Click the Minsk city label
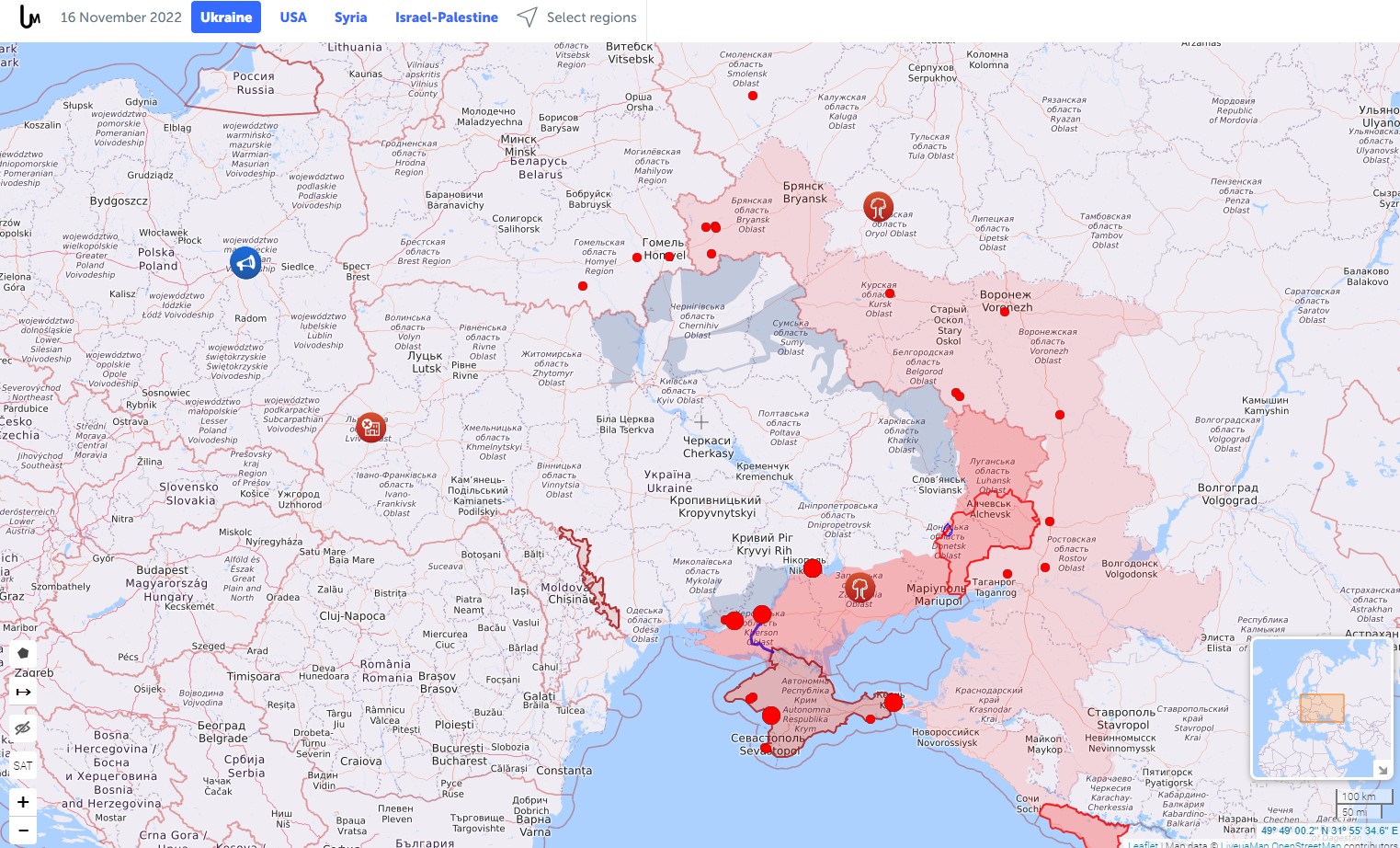The height and width of the screenshot is (848, 1400). tap(519, 145)
